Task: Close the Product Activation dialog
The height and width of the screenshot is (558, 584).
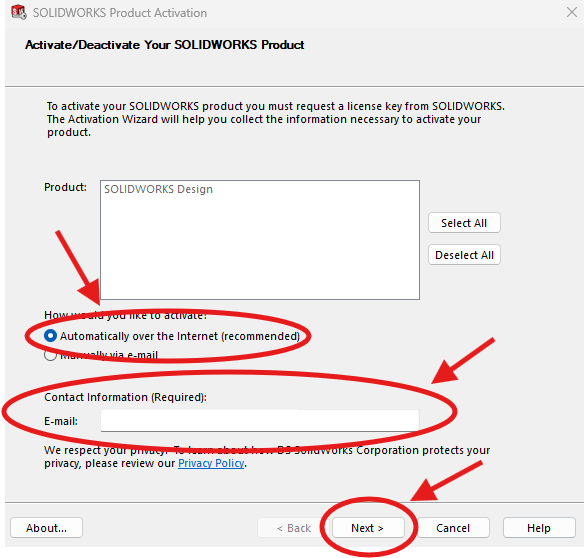Action: tap(572, 12)
